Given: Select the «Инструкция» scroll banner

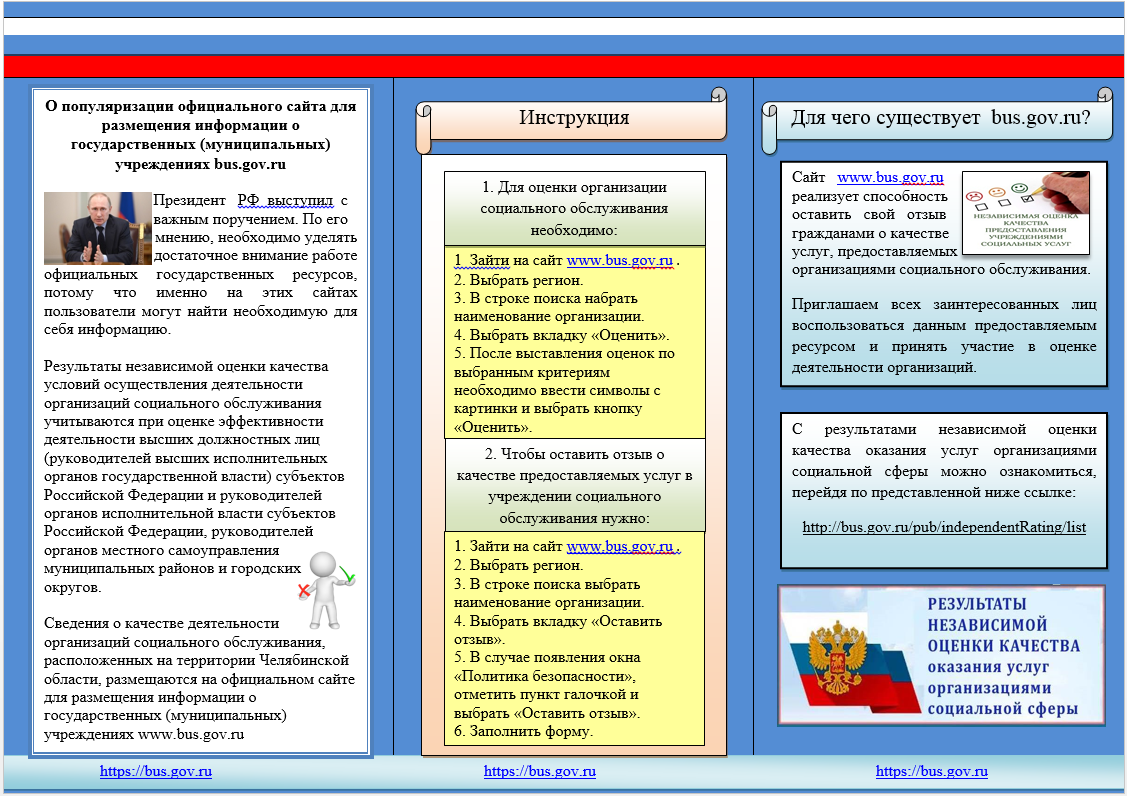Looking at the screenshot, I should point(573,119).
